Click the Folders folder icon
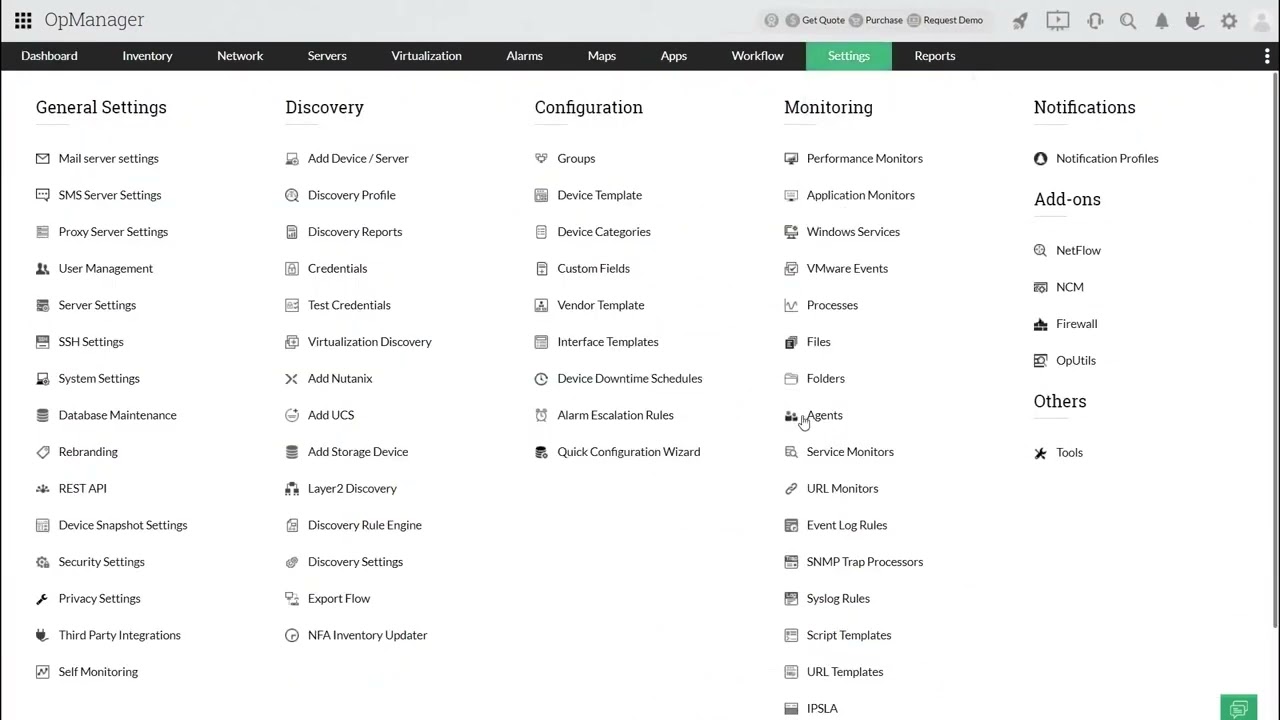Screen dimensions: 1280x720 pos(791,378)
